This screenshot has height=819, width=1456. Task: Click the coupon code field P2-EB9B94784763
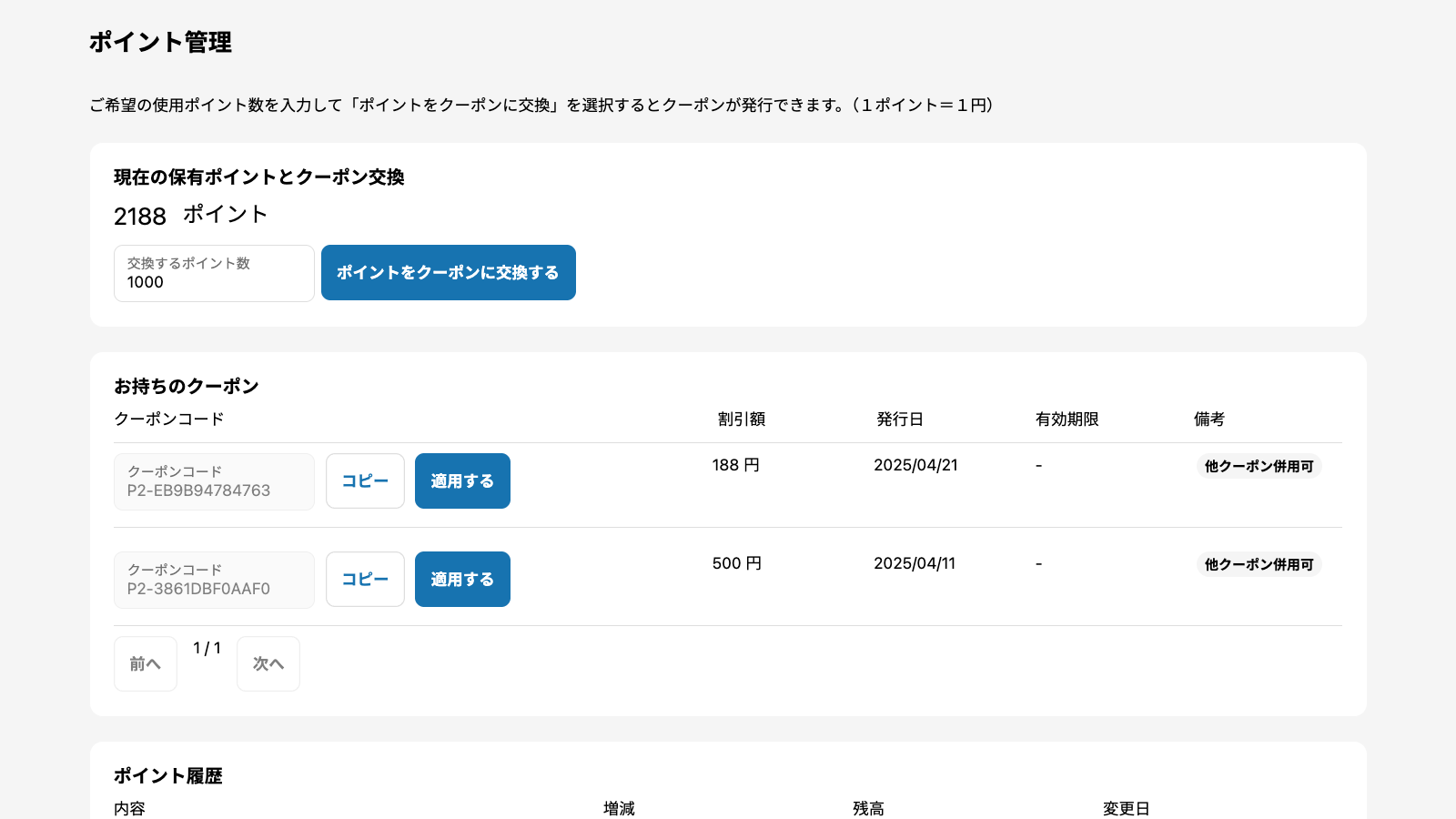point(214,481)
